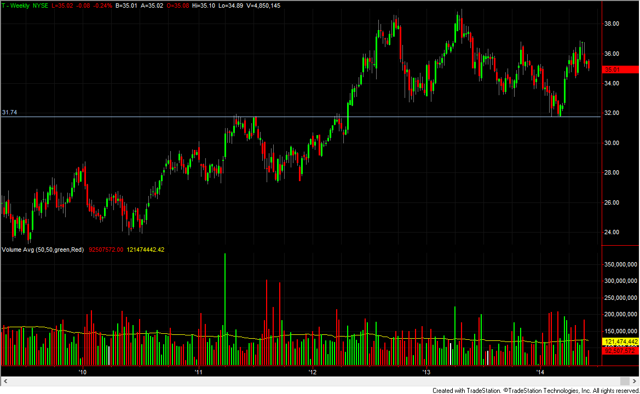This screenshot has height=394, width=640.
Task: Click the 'Lo=34.89' low value
Action: [x=232, y=6]
